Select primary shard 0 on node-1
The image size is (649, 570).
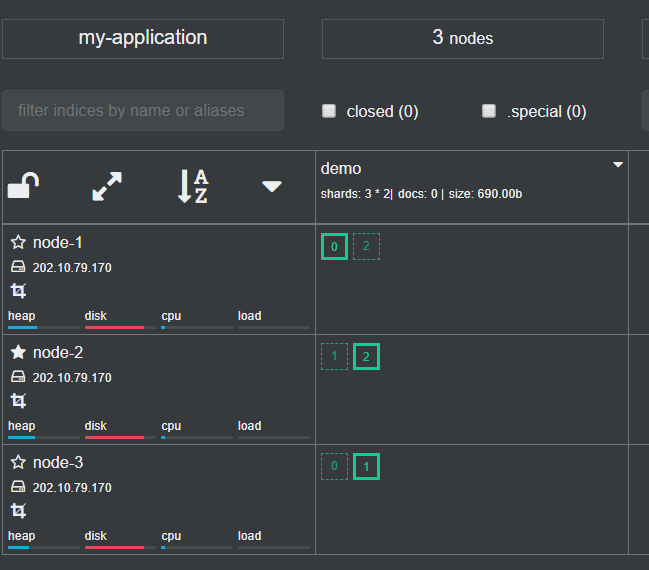[x=334, y=247]
